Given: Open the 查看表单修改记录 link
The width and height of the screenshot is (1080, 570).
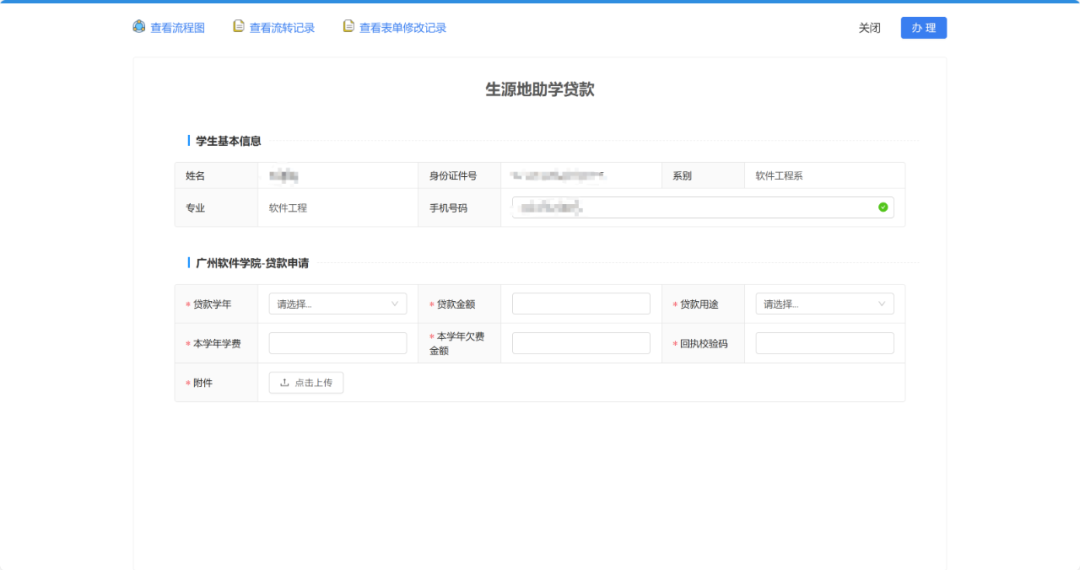Looking at the screenshot, I should 402,28.
